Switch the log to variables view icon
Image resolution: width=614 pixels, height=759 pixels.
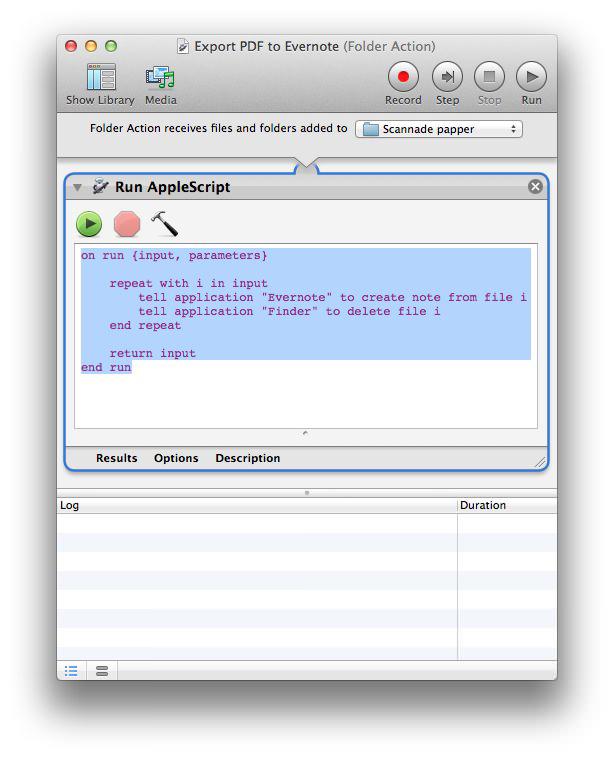[102, 671]
